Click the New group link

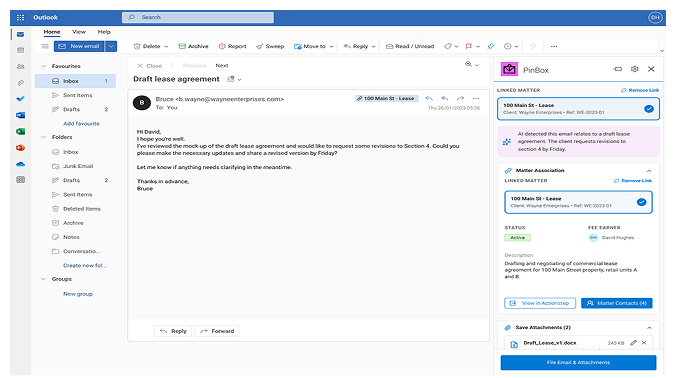(78, 294)
